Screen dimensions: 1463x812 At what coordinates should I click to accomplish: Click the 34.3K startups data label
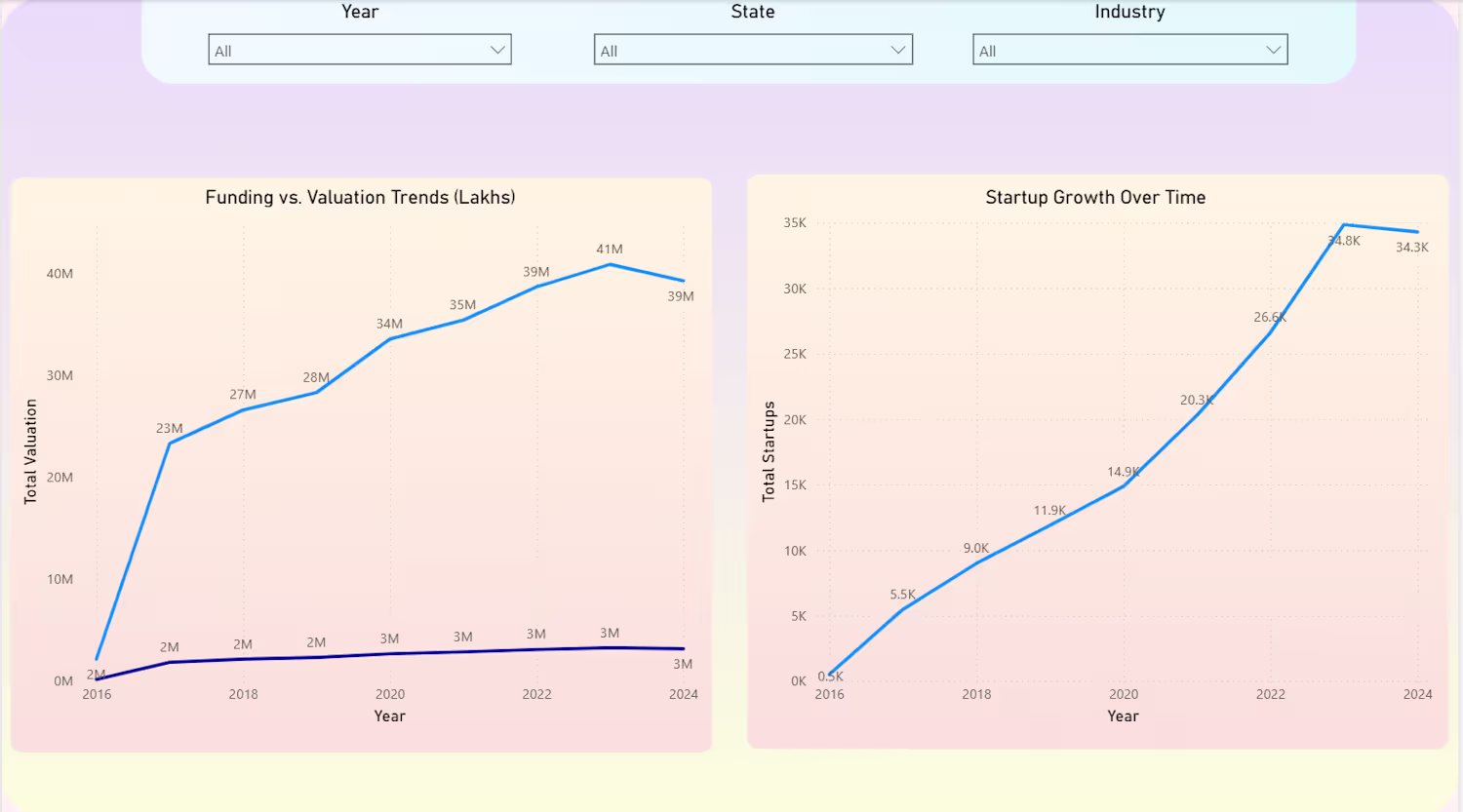(x=1411, y=248)
